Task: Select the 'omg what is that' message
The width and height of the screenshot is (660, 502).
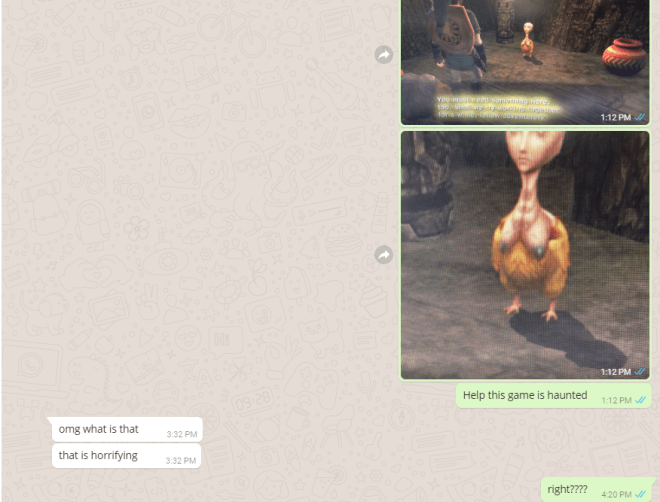Action: [x=99, y=430]
